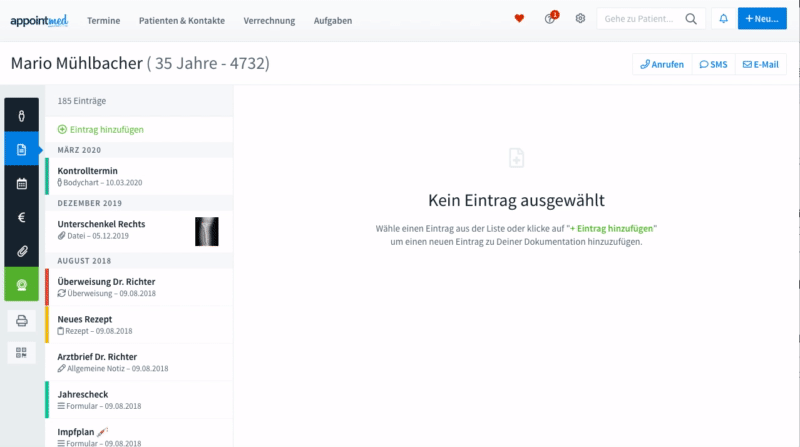Select the Kontrolltermin entry
Viewport: 800px width, 447px height.
pos(139,176)
